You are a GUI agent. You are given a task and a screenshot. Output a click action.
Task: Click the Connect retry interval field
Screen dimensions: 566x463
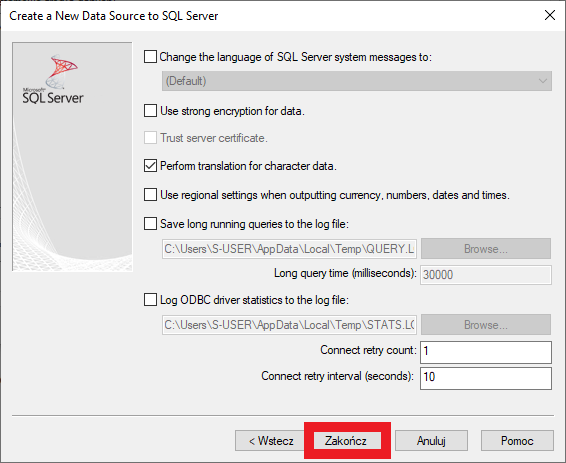[x=486, y=378]
